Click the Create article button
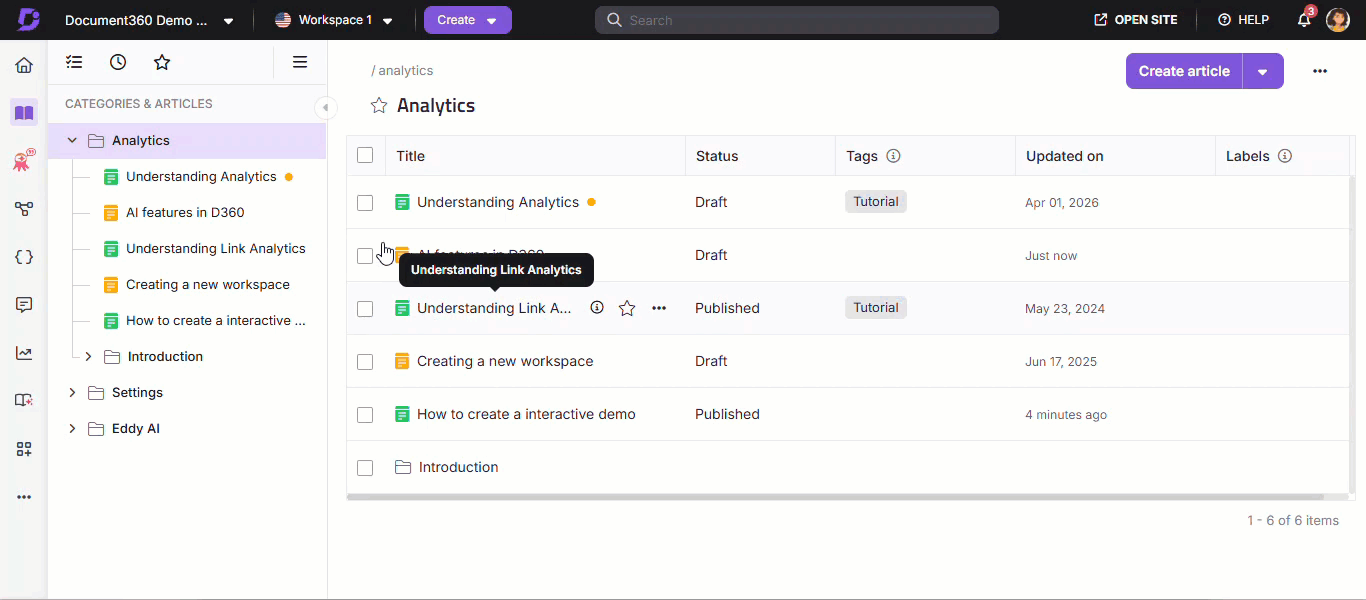Screen dimensions: 1366x600 click(x=1184, y=72)
